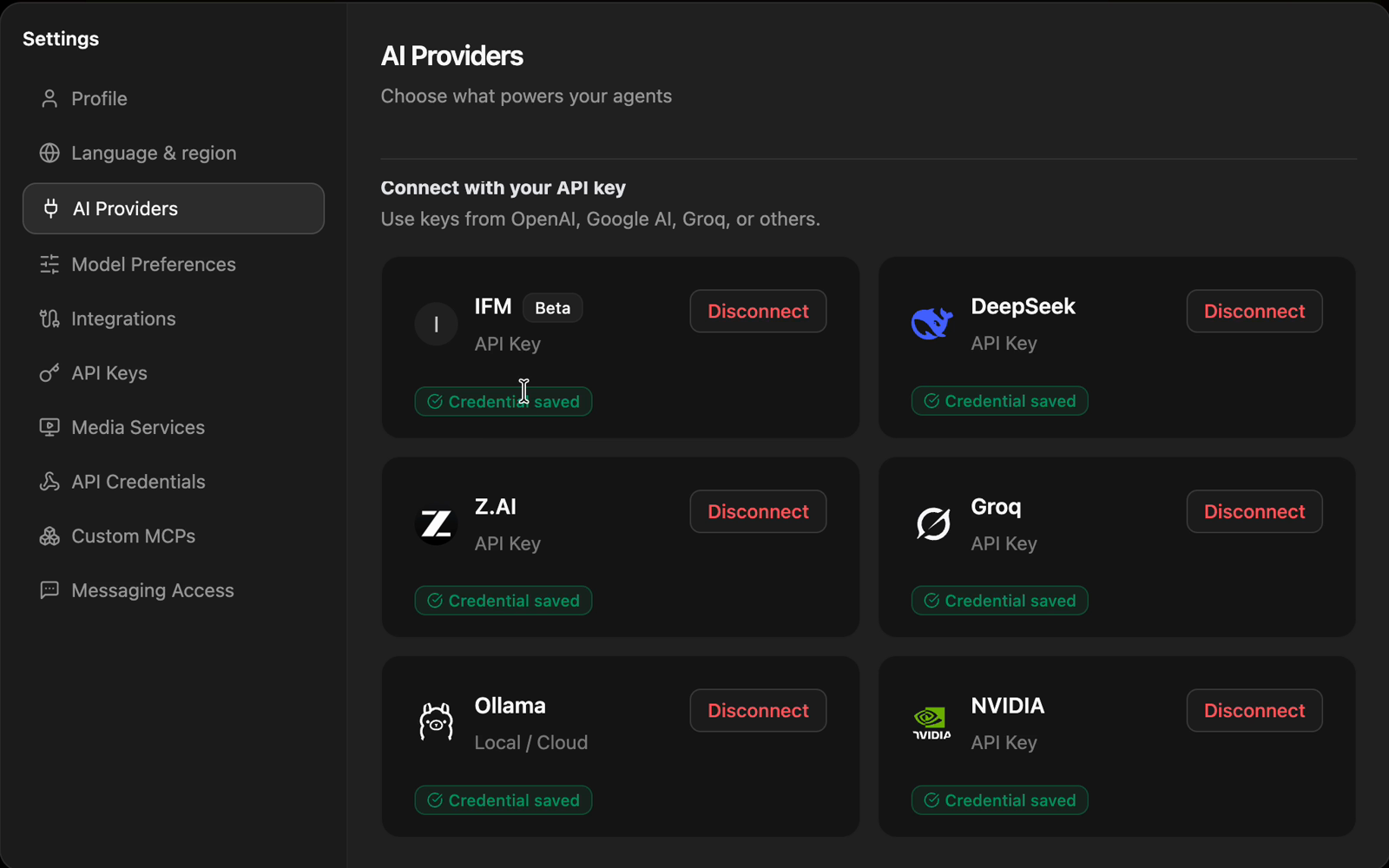1389x868 pixels.
Task: Select Media Services in the sidebar
Action: click(x=174, y=427)
